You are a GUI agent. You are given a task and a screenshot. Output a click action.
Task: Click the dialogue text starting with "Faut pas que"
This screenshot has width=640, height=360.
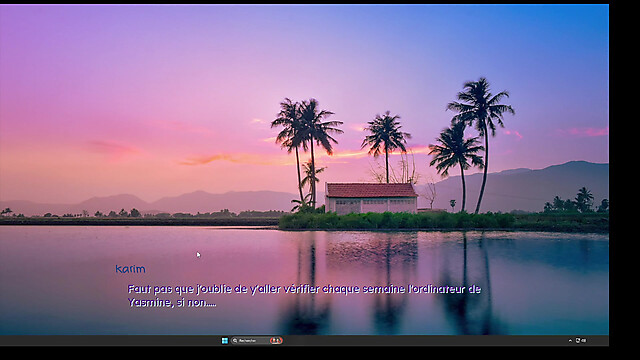(304, 296)
